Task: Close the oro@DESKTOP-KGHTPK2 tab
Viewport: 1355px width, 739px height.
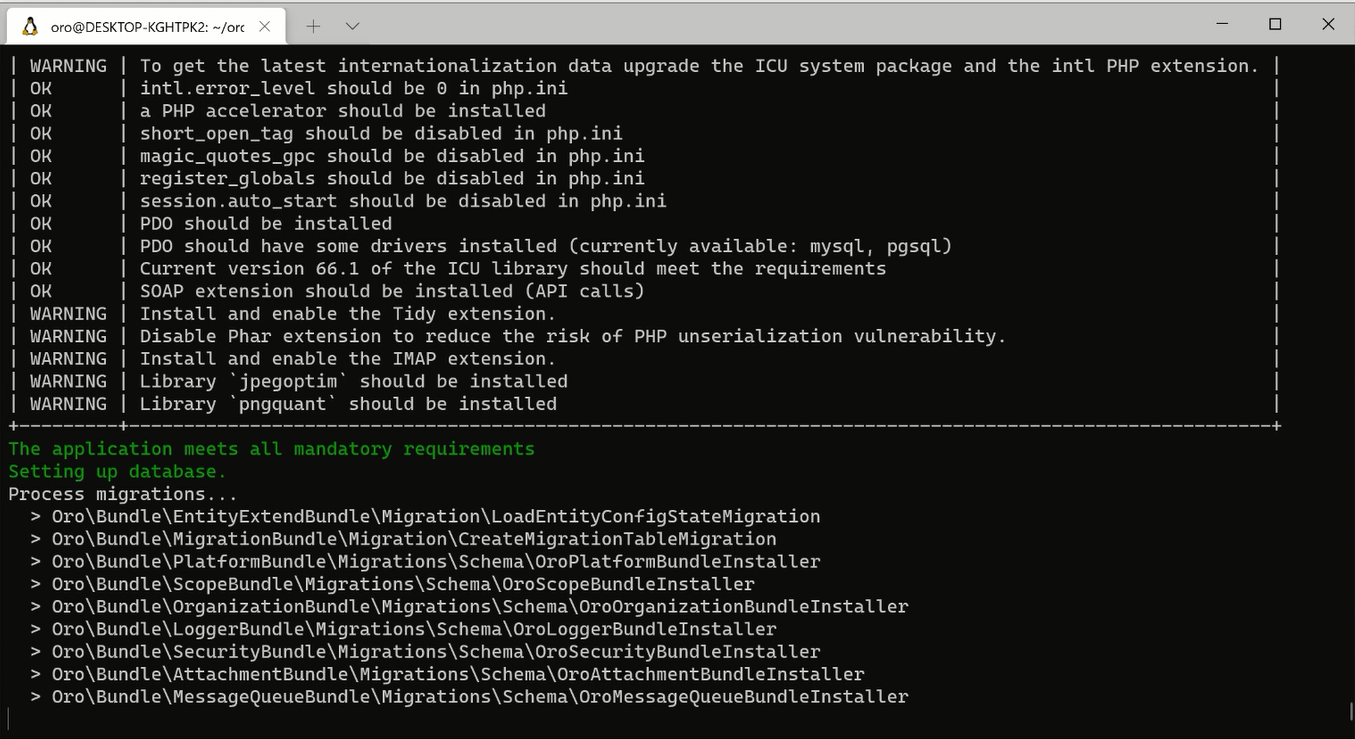Action: pos(264,27)
